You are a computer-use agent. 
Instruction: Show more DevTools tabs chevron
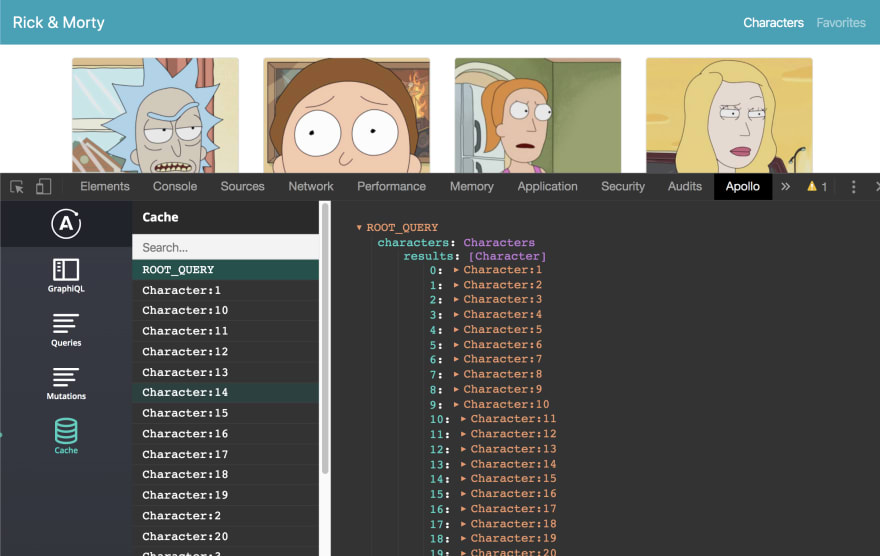[x=785, y=186]
